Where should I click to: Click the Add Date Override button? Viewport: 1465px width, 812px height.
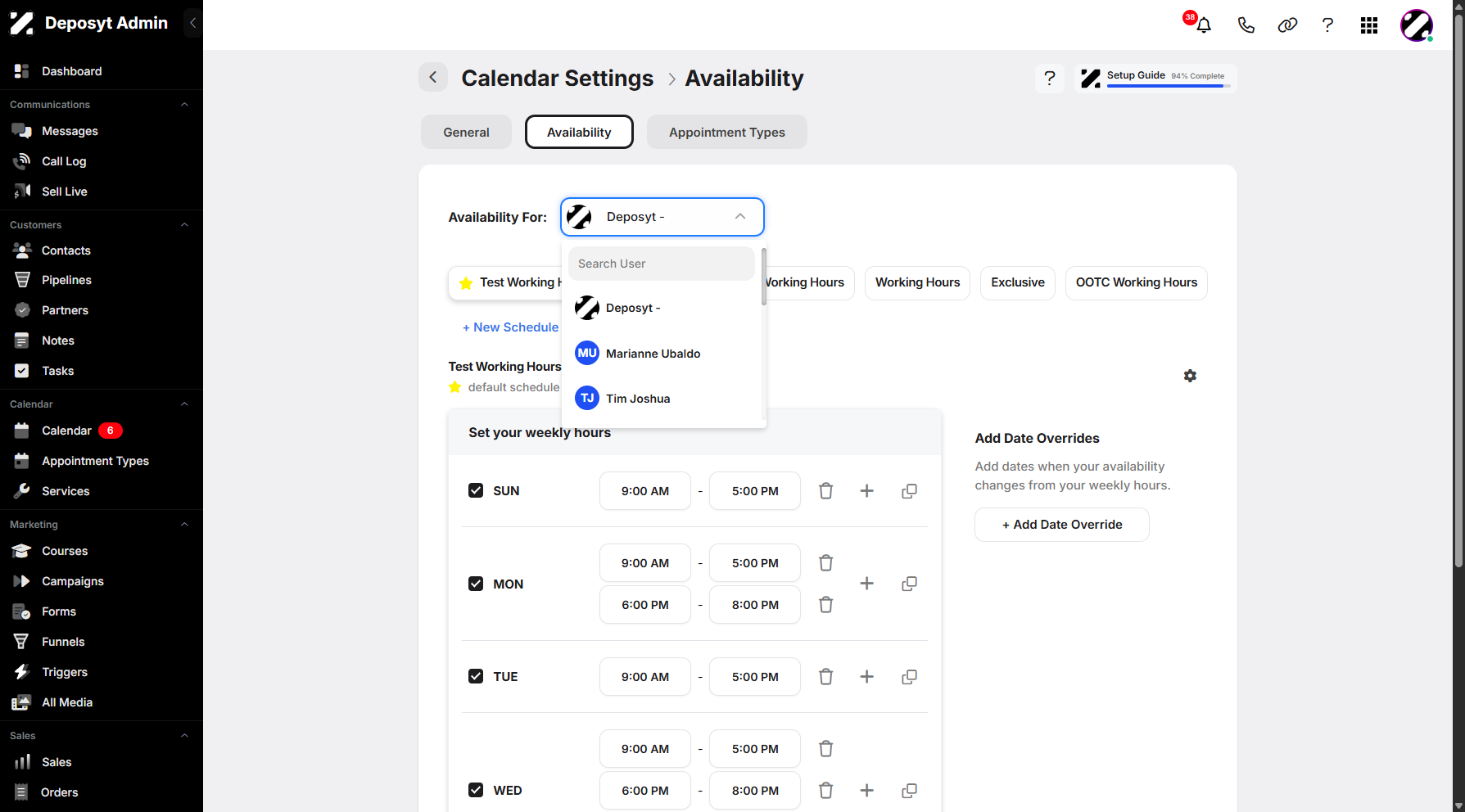point(1062,525)
